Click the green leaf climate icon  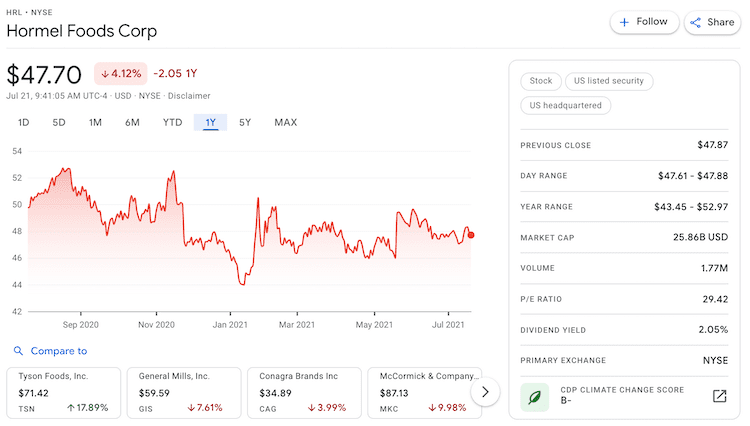tap(534, 397)
